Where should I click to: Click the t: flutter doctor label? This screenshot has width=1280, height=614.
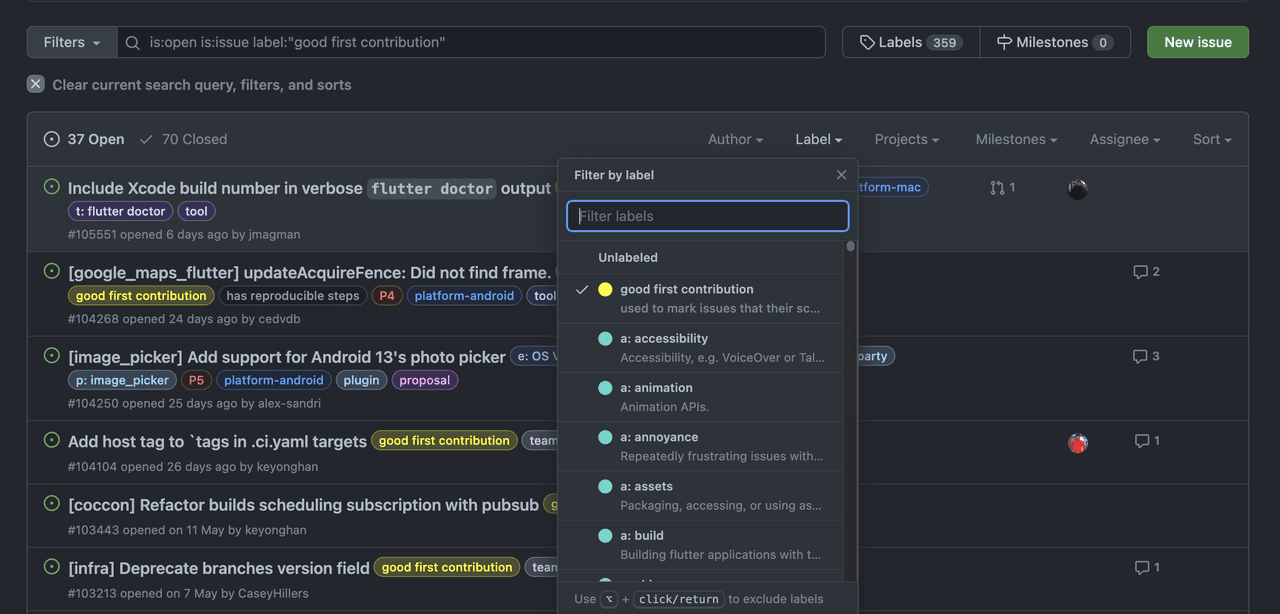coord(121,211)
